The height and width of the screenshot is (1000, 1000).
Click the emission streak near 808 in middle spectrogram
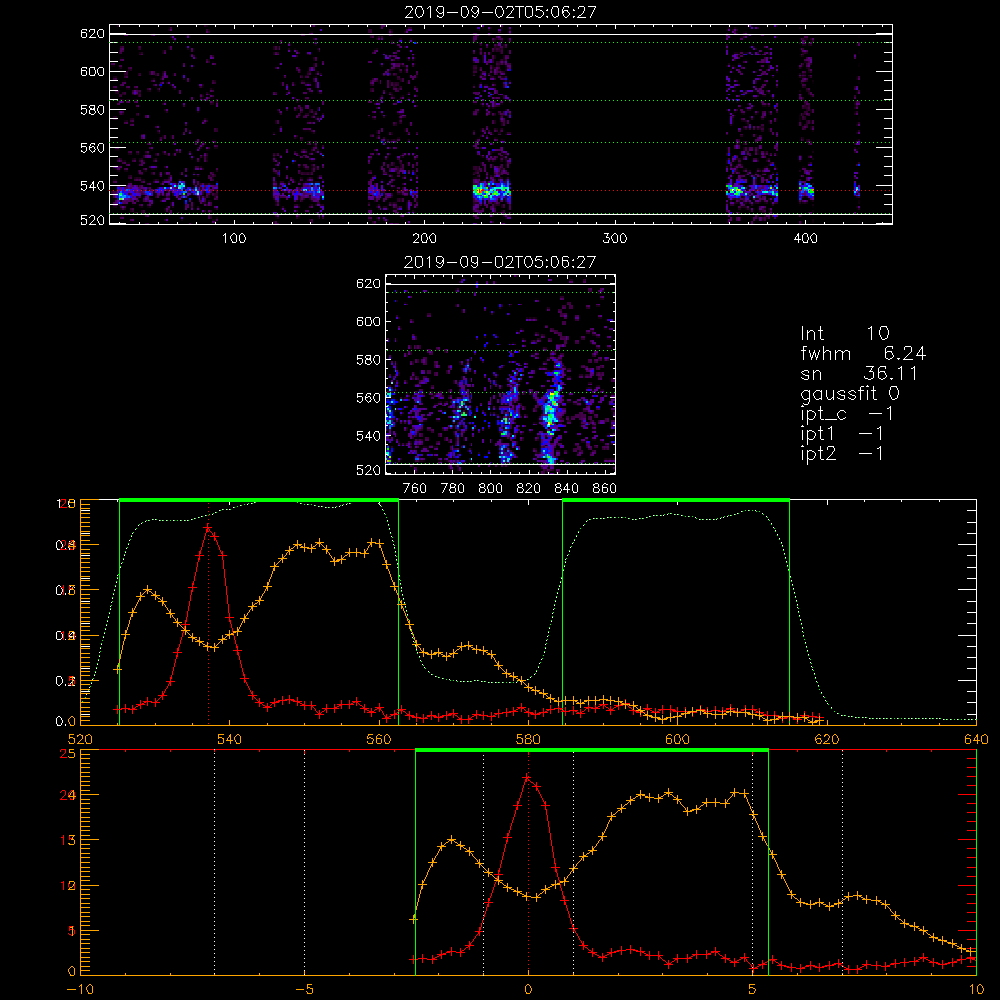(508, 415)
